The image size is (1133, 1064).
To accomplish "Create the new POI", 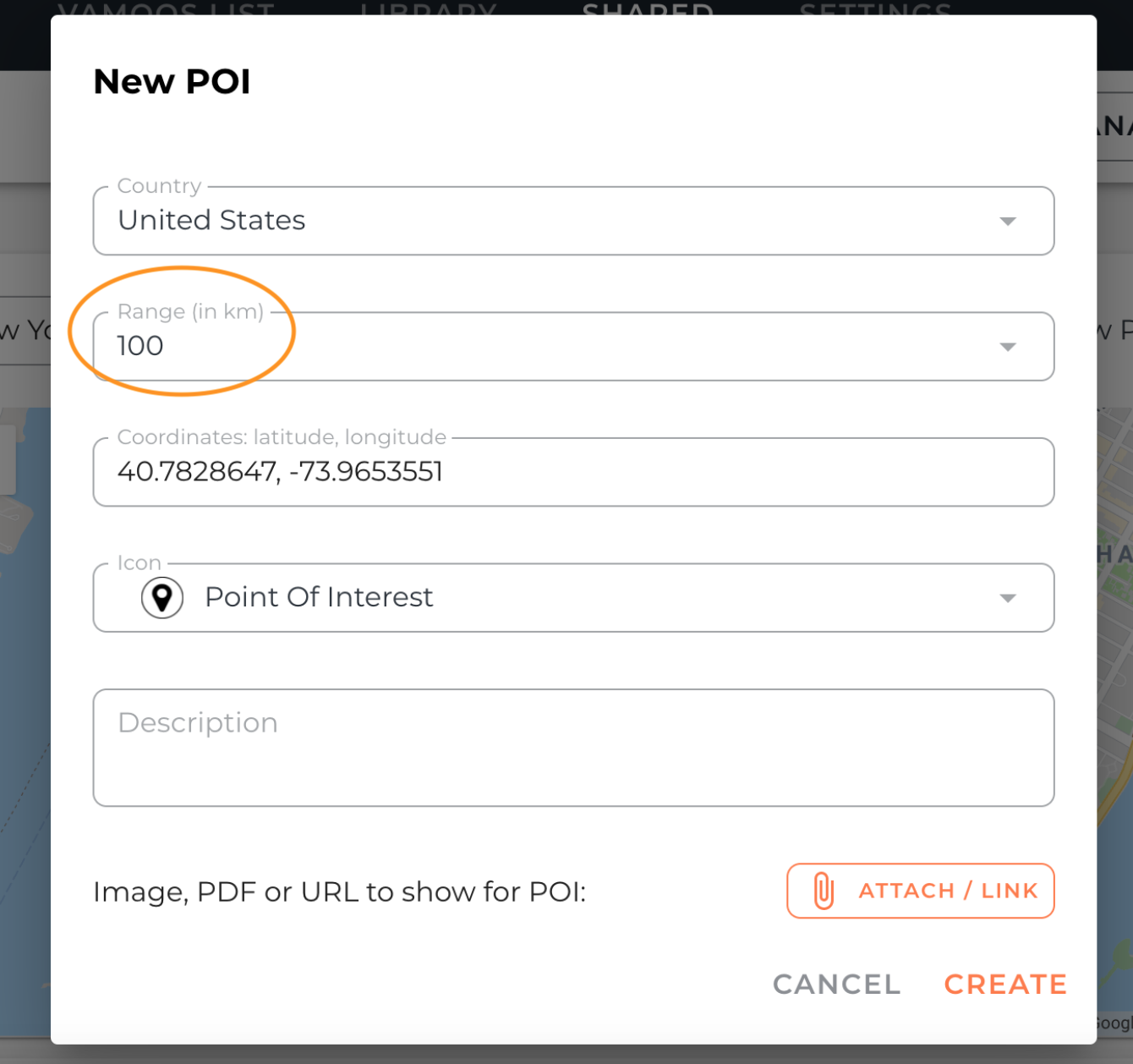I will (x=1005, y=984).
